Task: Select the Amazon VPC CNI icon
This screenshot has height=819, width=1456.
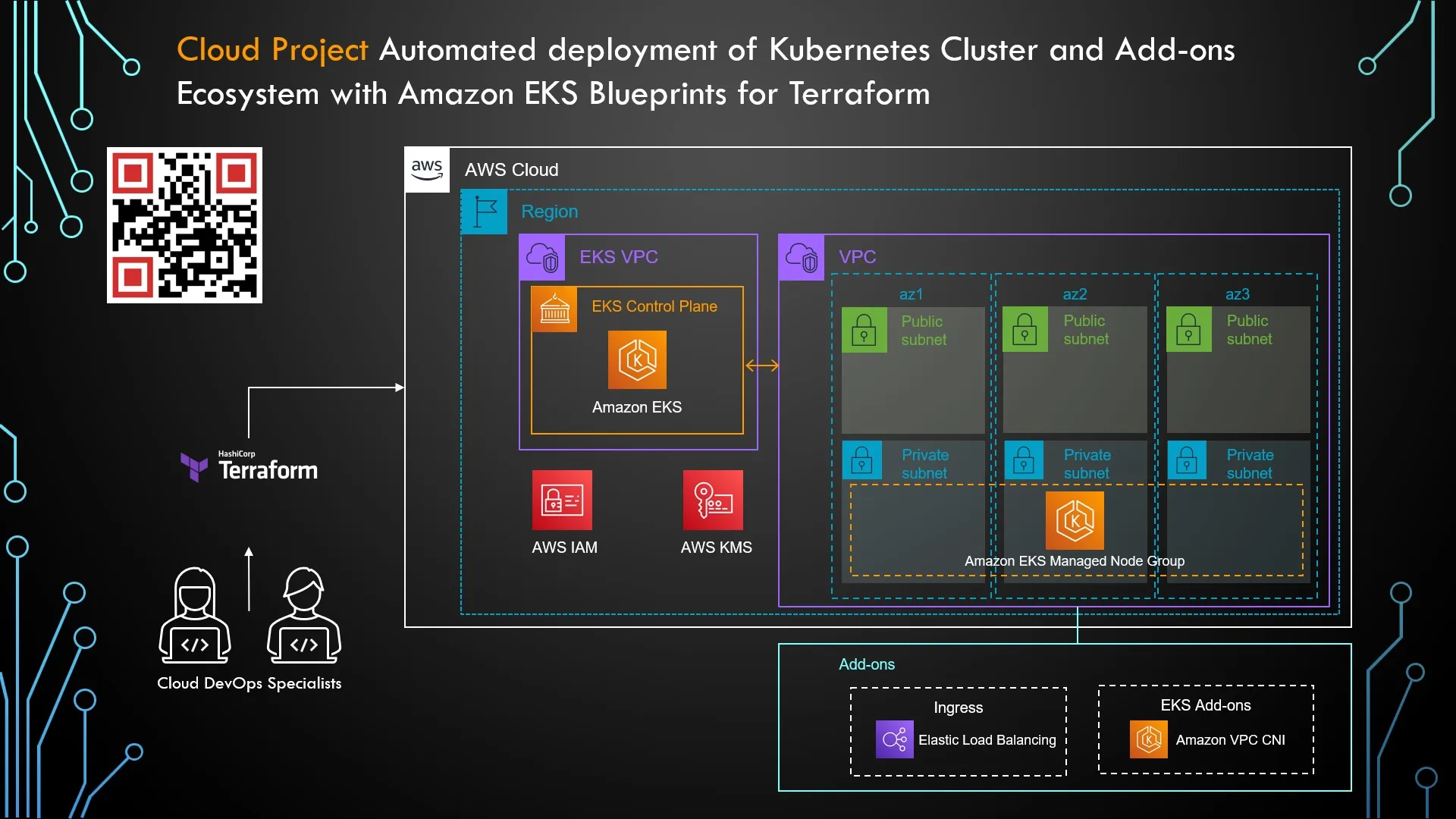Action: point(1149,739)
